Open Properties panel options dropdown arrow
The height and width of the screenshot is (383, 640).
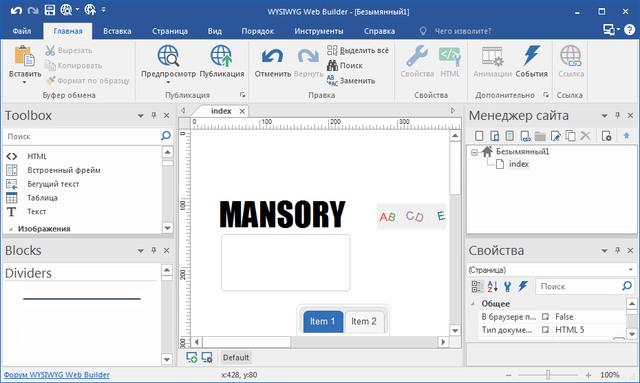[x=604, y=250]
